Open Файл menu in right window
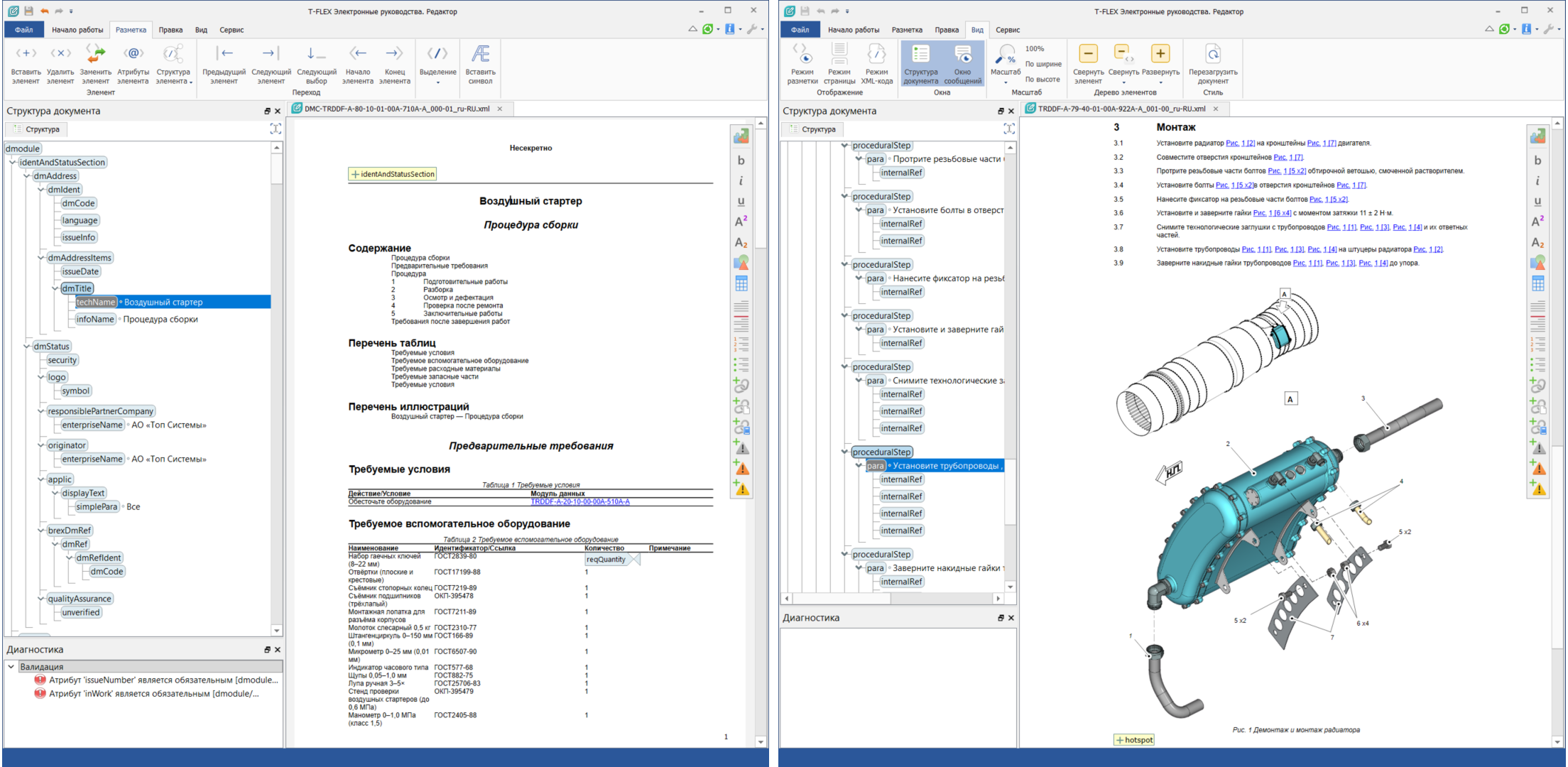The height and width of the screenshot is (767, 1568). pyautogui.click(x=800, y=30)
